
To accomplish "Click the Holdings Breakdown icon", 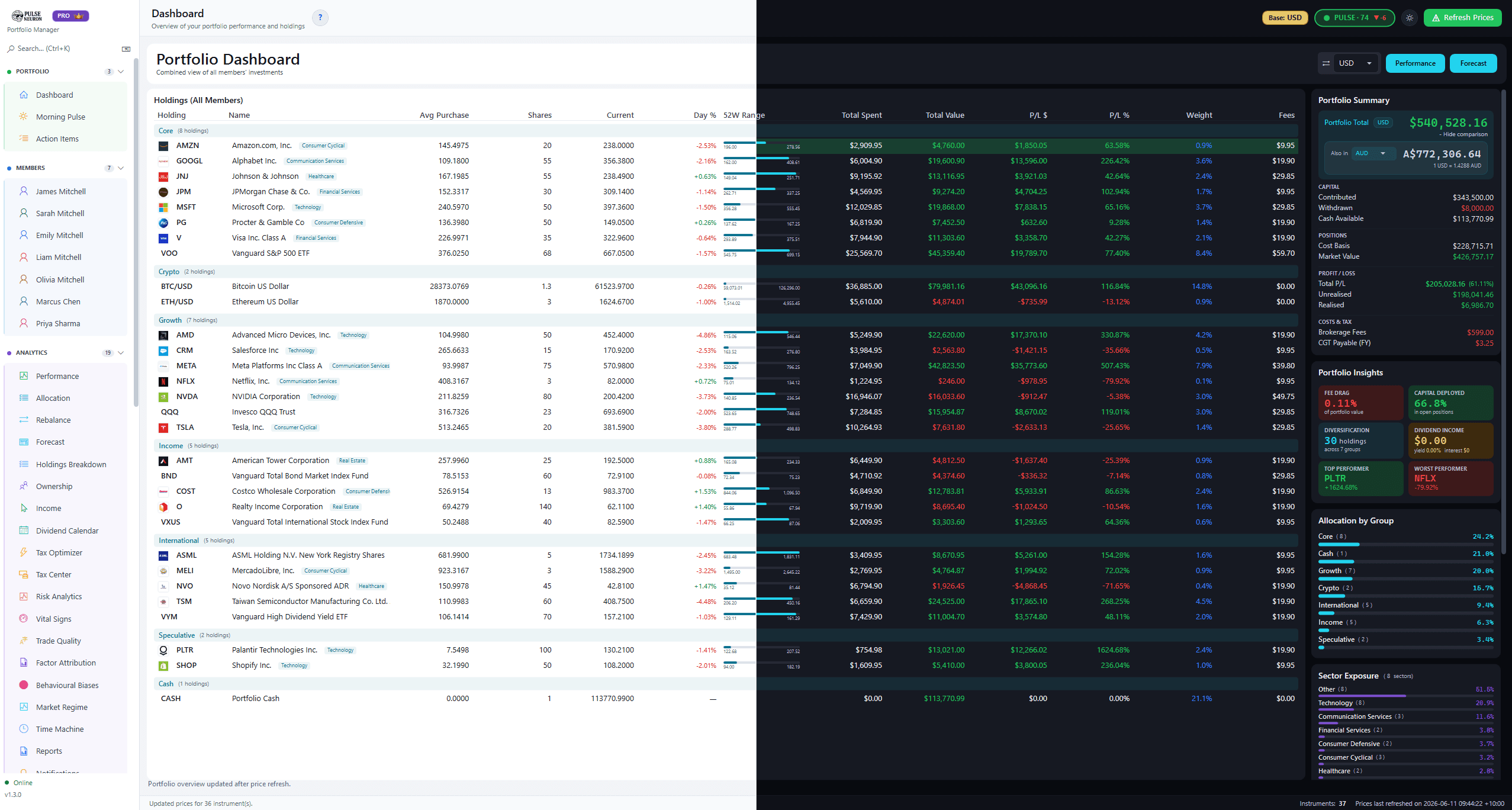I will (x=24, y=464).
